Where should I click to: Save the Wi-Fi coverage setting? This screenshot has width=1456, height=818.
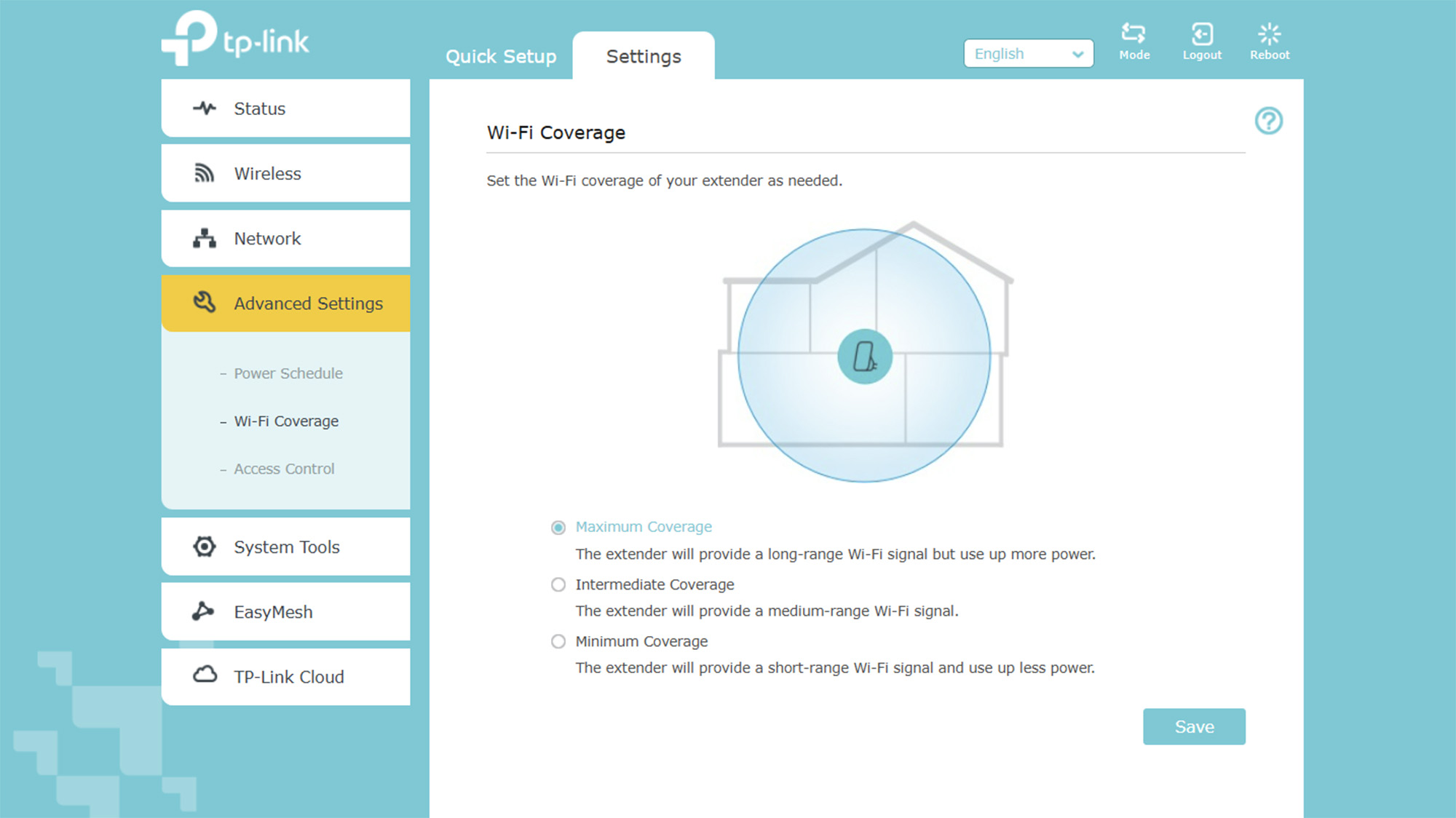click(x=1194, y=726)
